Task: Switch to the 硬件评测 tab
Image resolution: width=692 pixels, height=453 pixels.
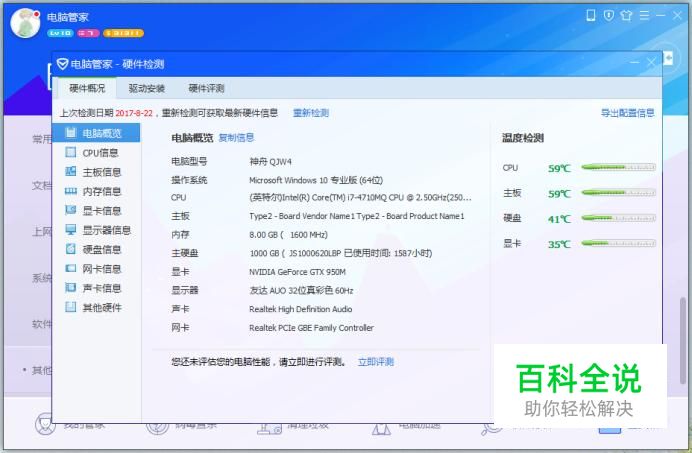Action: click(207, 88)
